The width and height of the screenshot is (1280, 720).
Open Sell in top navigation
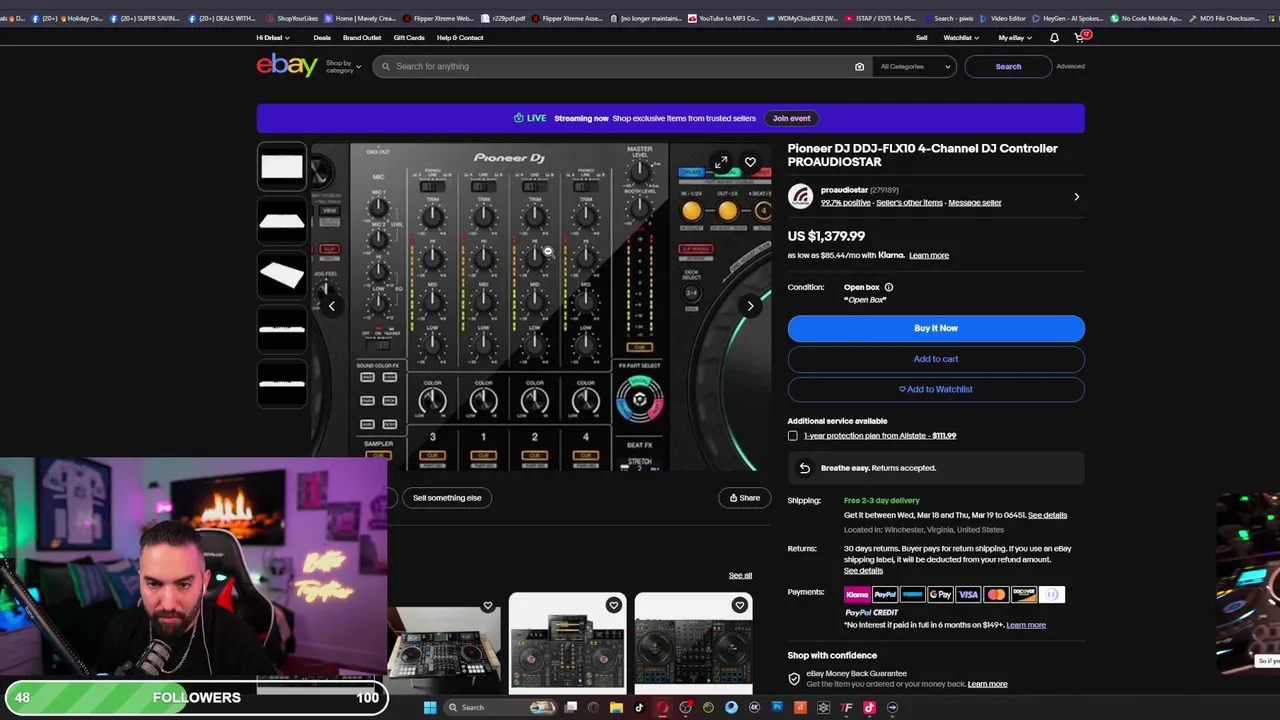coord(922,38)
